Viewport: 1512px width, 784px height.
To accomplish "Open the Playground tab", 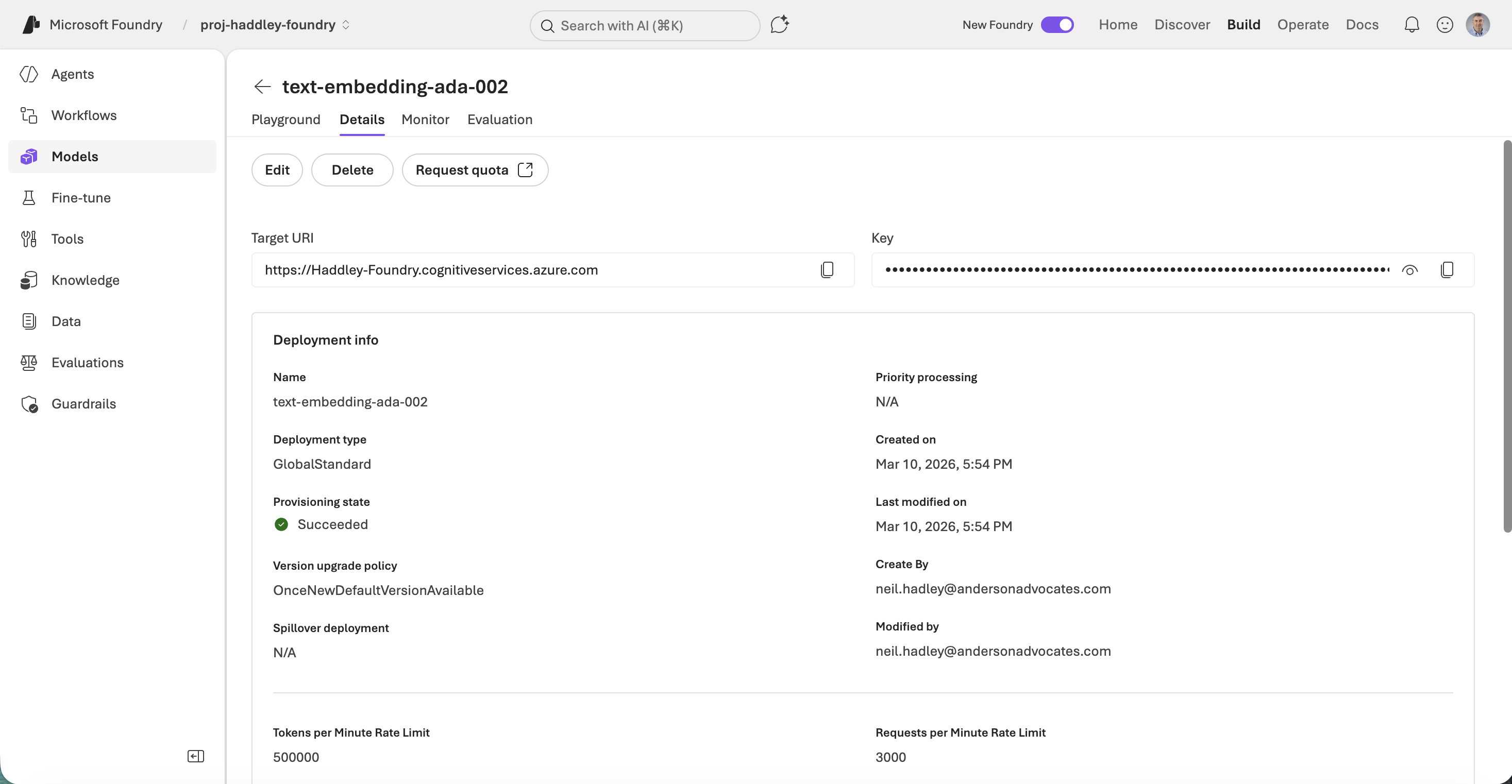I will [286, 120].
